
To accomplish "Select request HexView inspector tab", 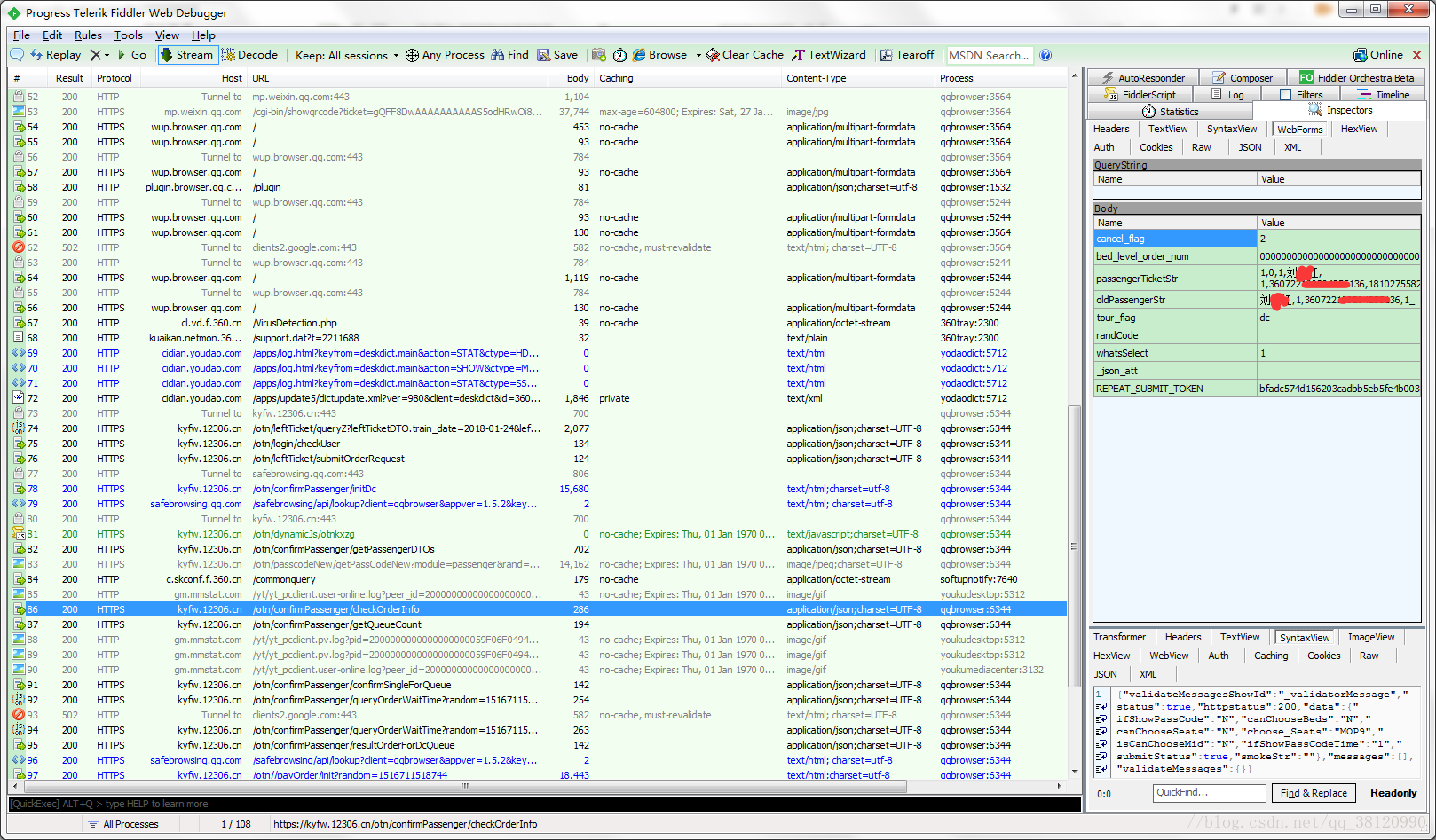I will [x=1359, y=130].
